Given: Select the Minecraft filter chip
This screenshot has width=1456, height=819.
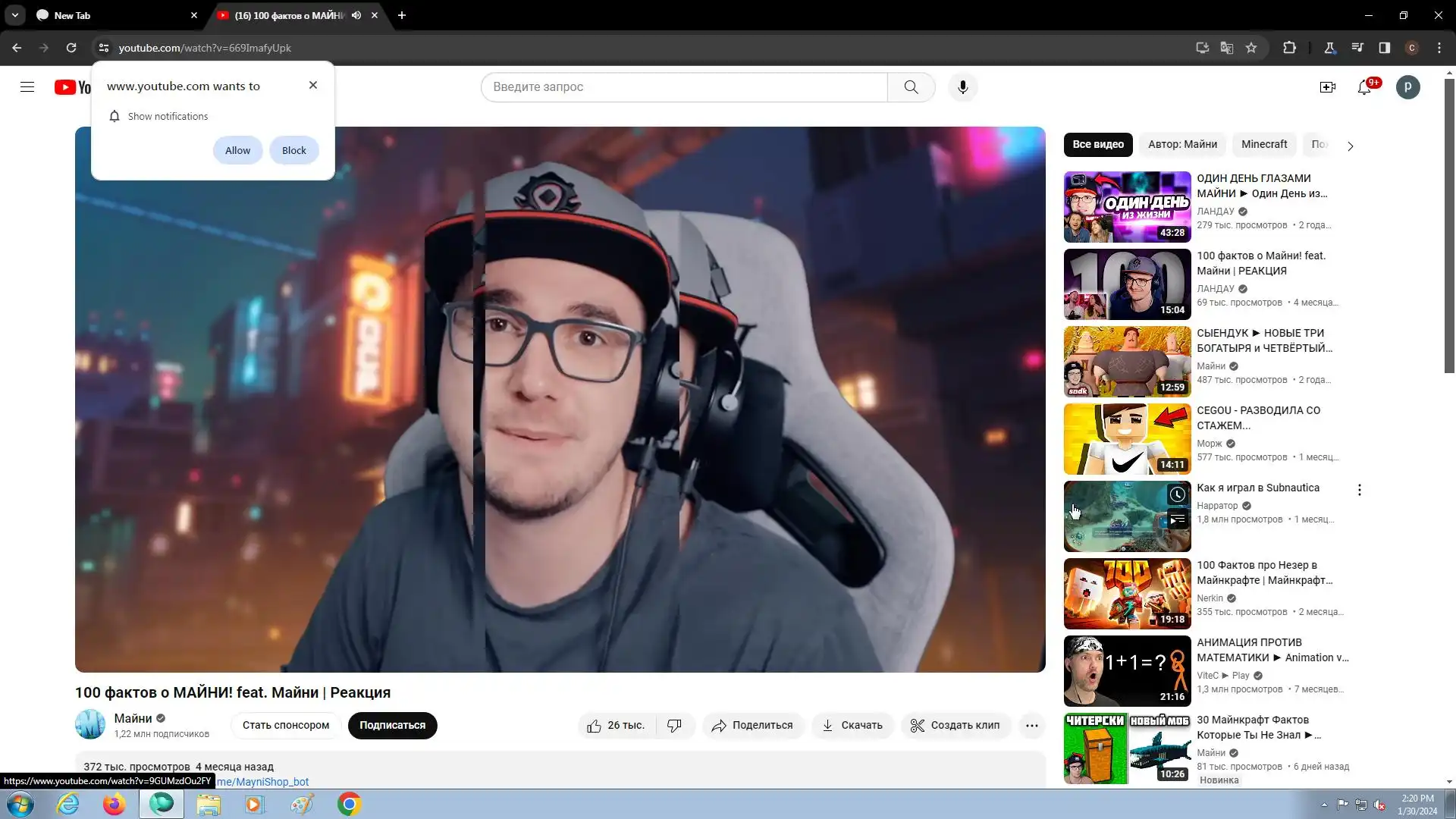Looking at the screenshot, I should (x=1263, y=144).
